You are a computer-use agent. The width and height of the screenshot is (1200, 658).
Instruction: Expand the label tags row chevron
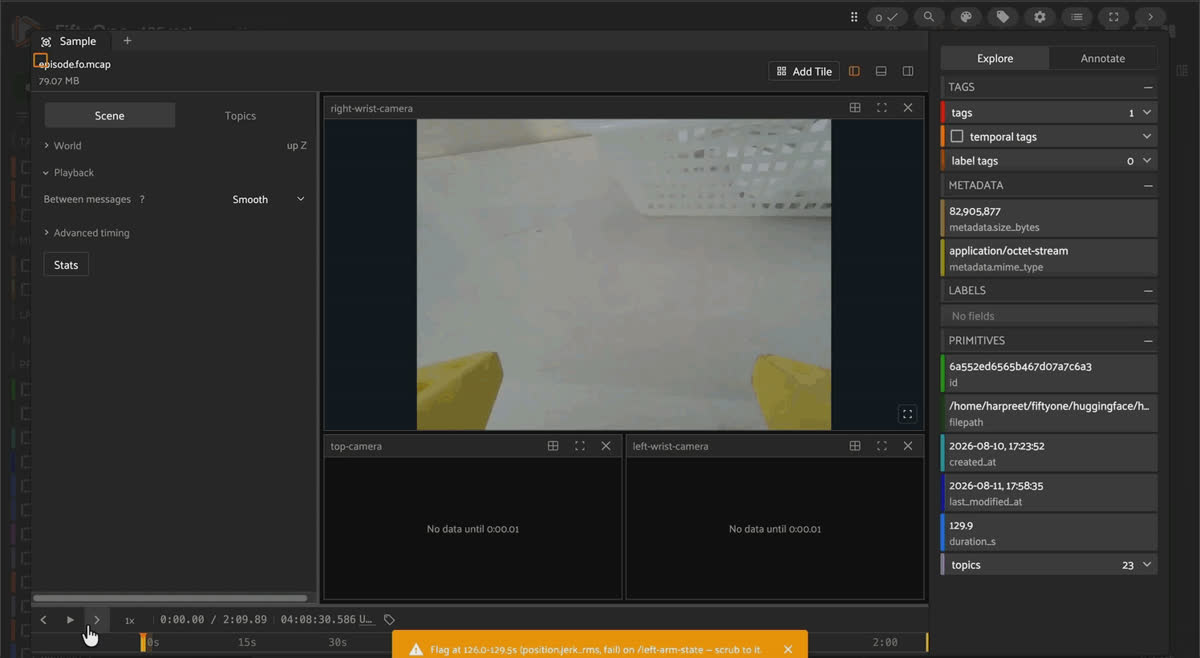coord(1147,161)
